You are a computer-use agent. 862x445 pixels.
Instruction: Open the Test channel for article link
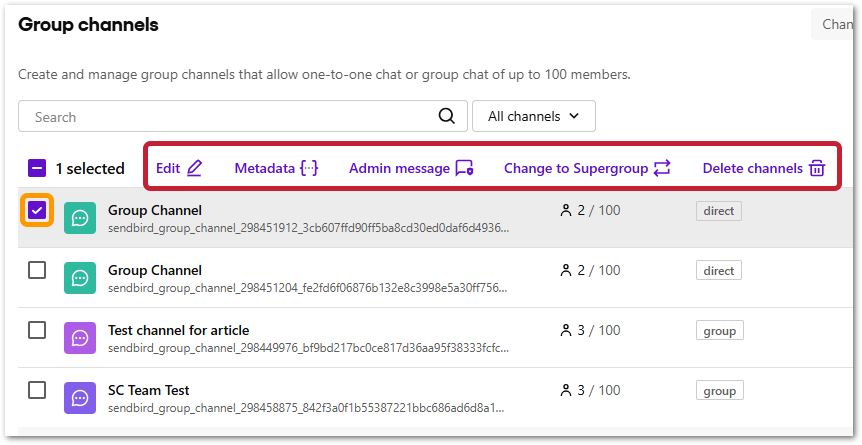[178, 330]
